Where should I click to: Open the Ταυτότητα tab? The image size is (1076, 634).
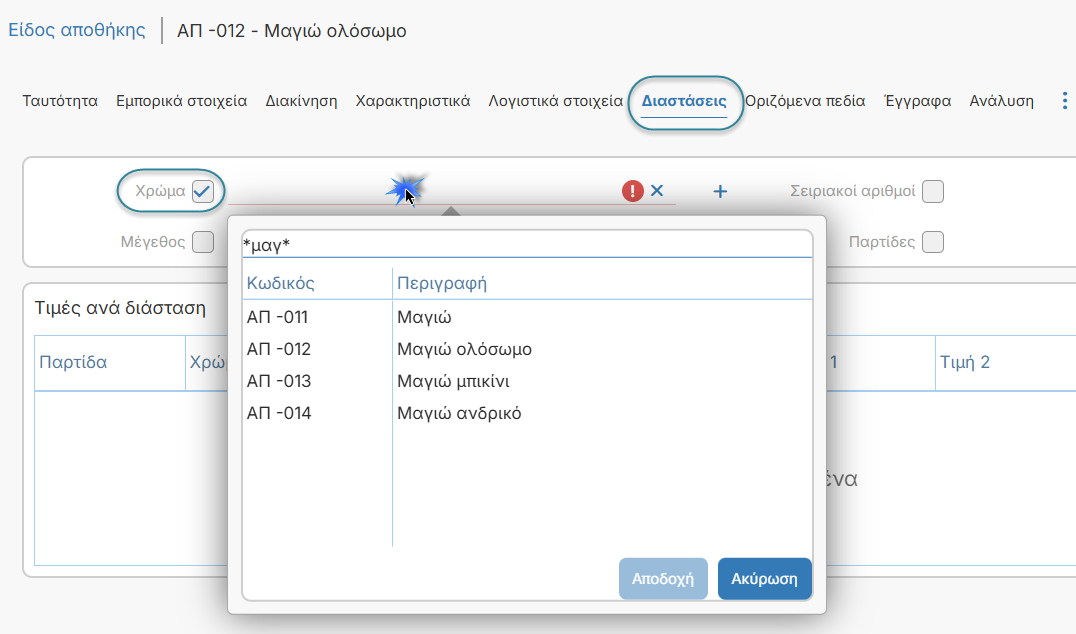tap(60, 101)
